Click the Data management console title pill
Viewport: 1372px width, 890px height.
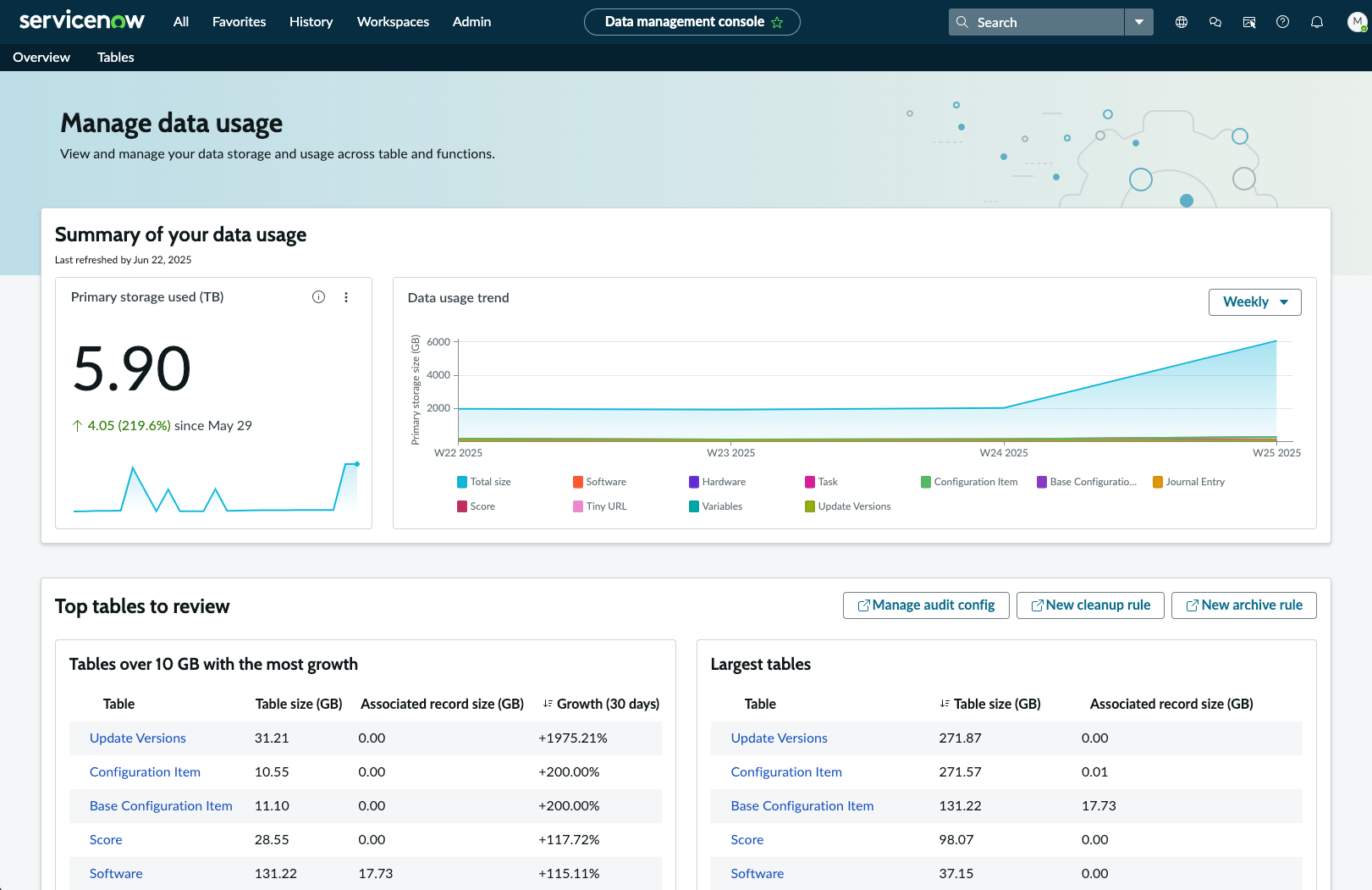coord(692,22)
